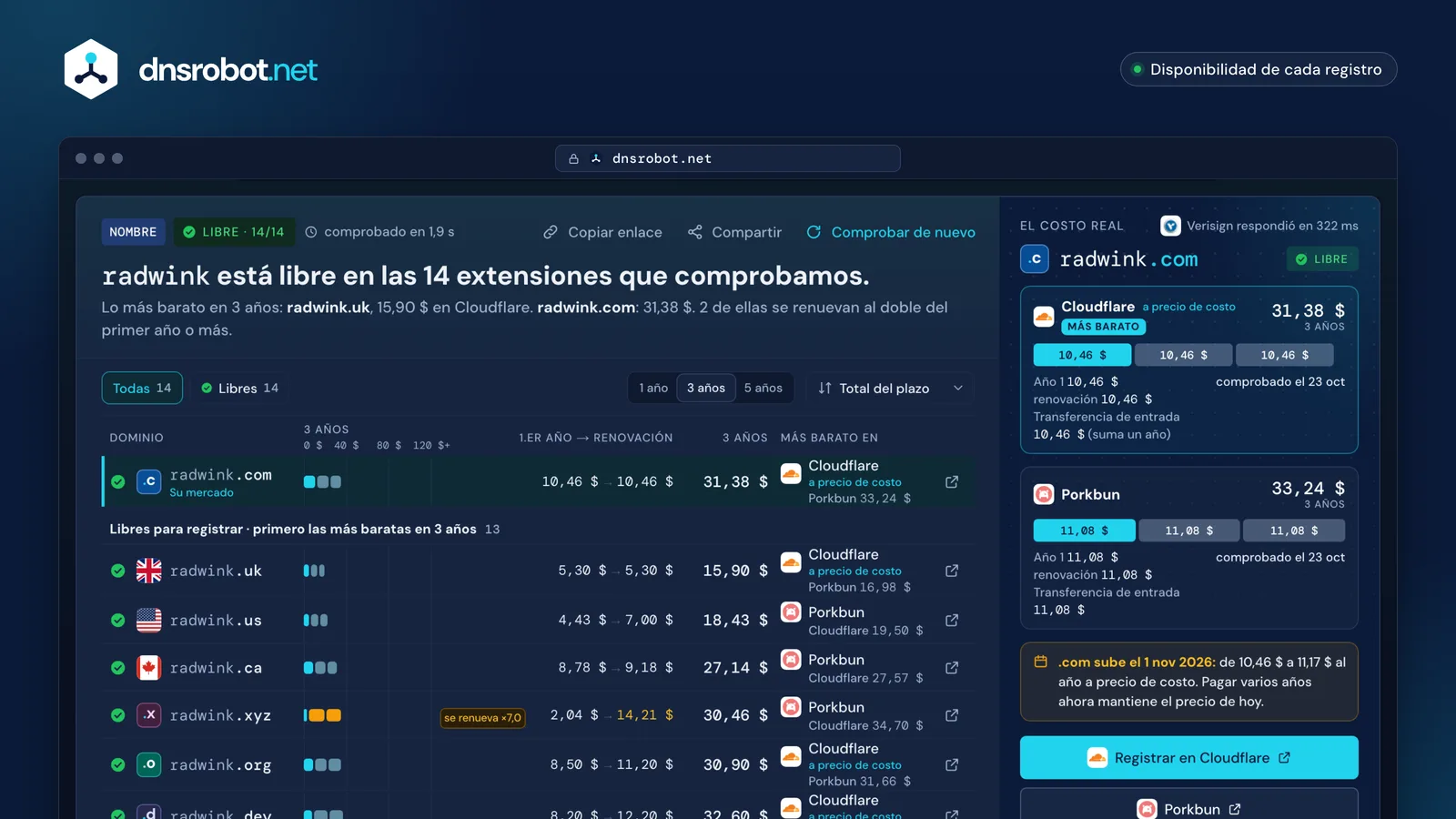
Task: Click the 31,38 $ total in radwink.com row
Action: tap(735, 481)
